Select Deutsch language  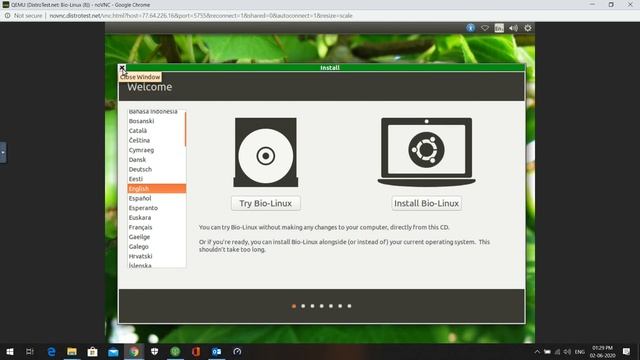(156, 169)
